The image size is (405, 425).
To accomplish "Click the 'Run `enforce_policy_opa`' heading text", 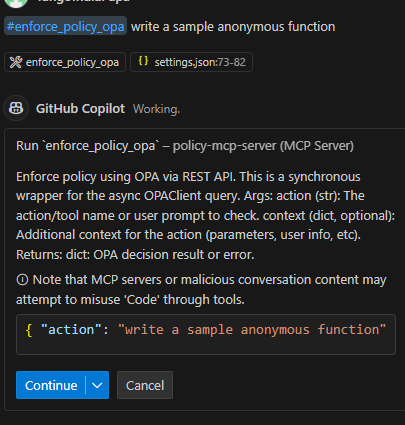I will click(88, 146).
